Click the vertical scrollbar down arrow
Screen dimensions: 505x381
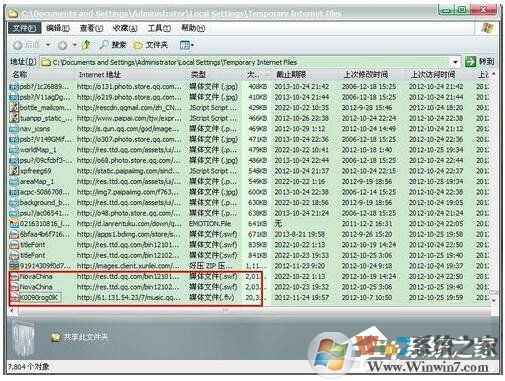[x=494, y=300]
